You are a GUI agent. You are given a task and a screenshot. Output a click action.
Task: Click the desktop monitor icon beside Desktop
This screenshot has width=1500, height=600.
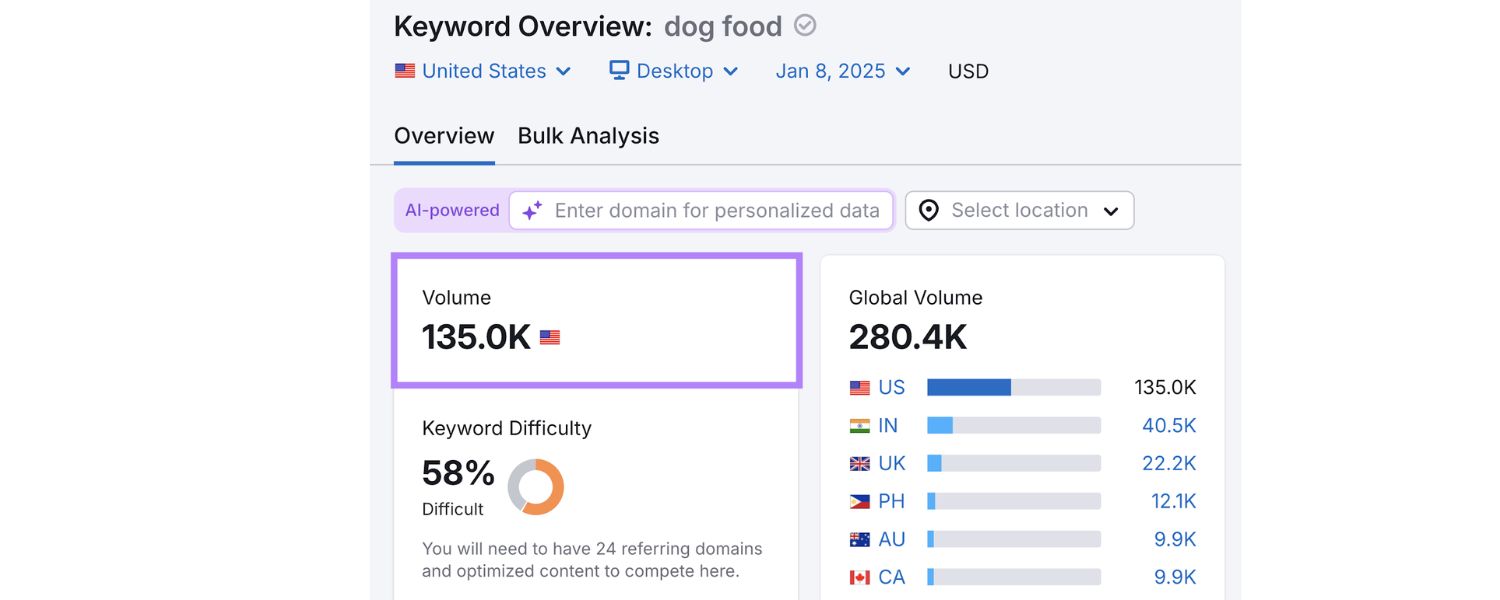(617, 70)
